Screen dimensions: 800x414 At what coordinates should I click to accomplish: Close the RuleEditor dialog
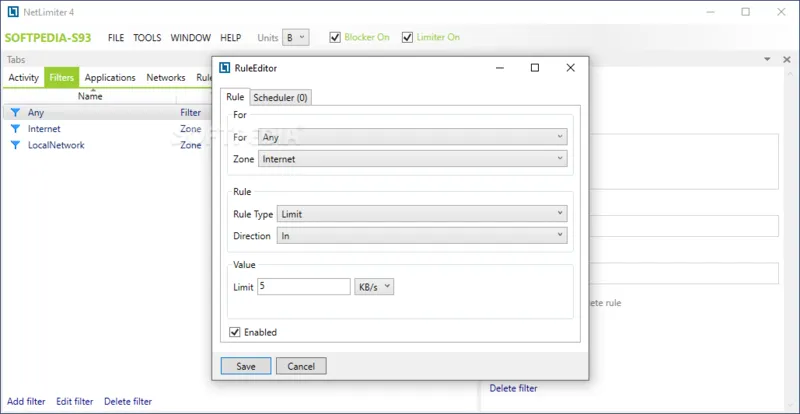(x=570, y=68)
